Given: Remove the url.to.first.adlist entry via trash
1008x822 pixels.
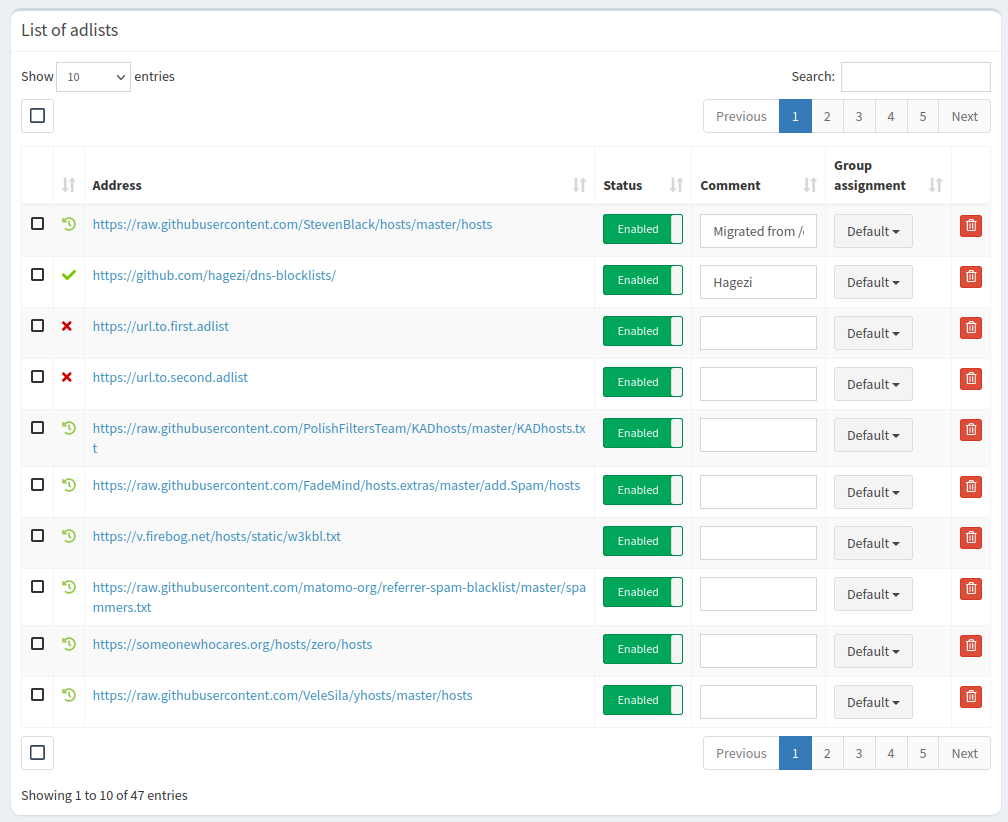Looking at the screenshot, I should point(970,328).
